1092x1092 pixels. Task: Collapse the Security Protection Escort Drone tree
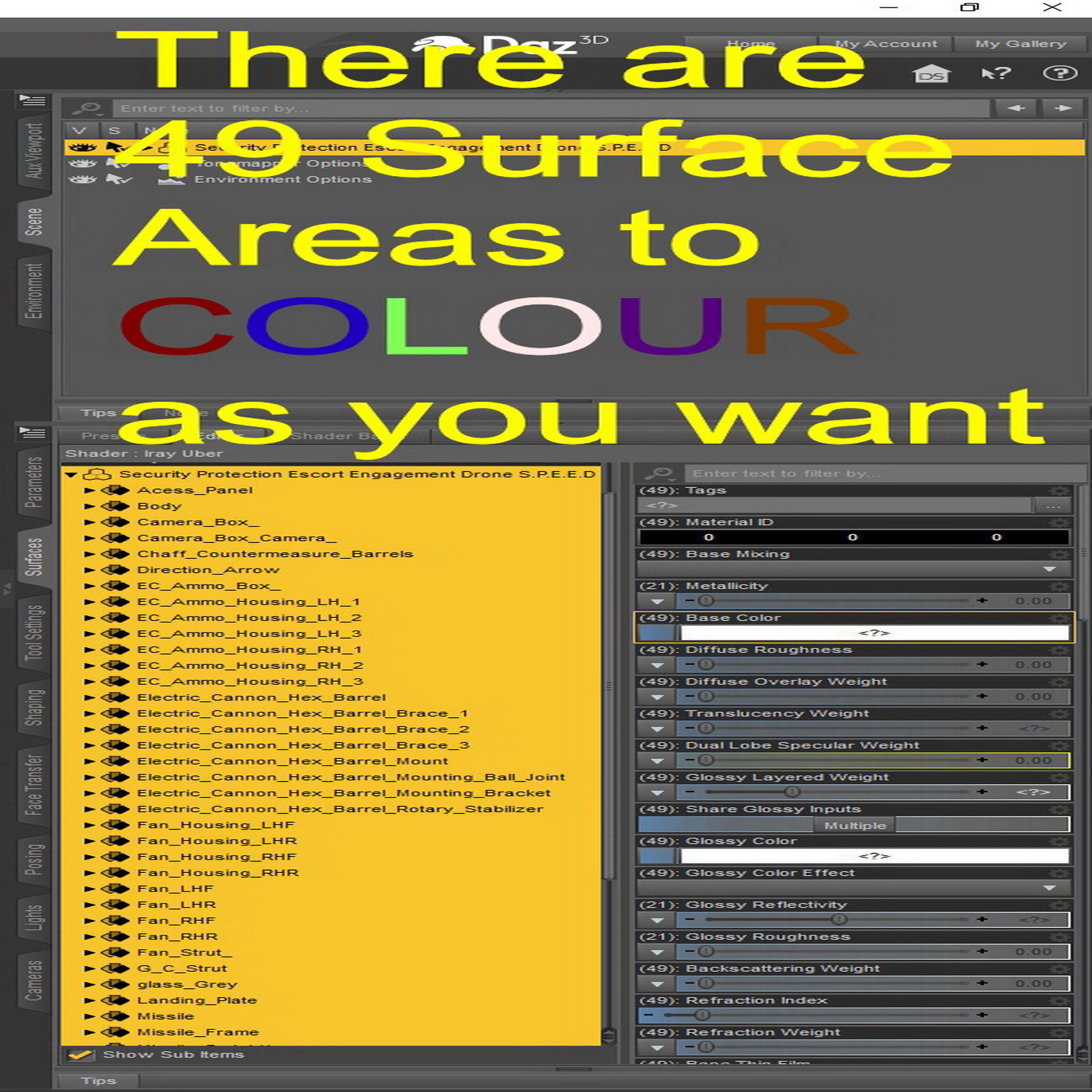[71, 474]
